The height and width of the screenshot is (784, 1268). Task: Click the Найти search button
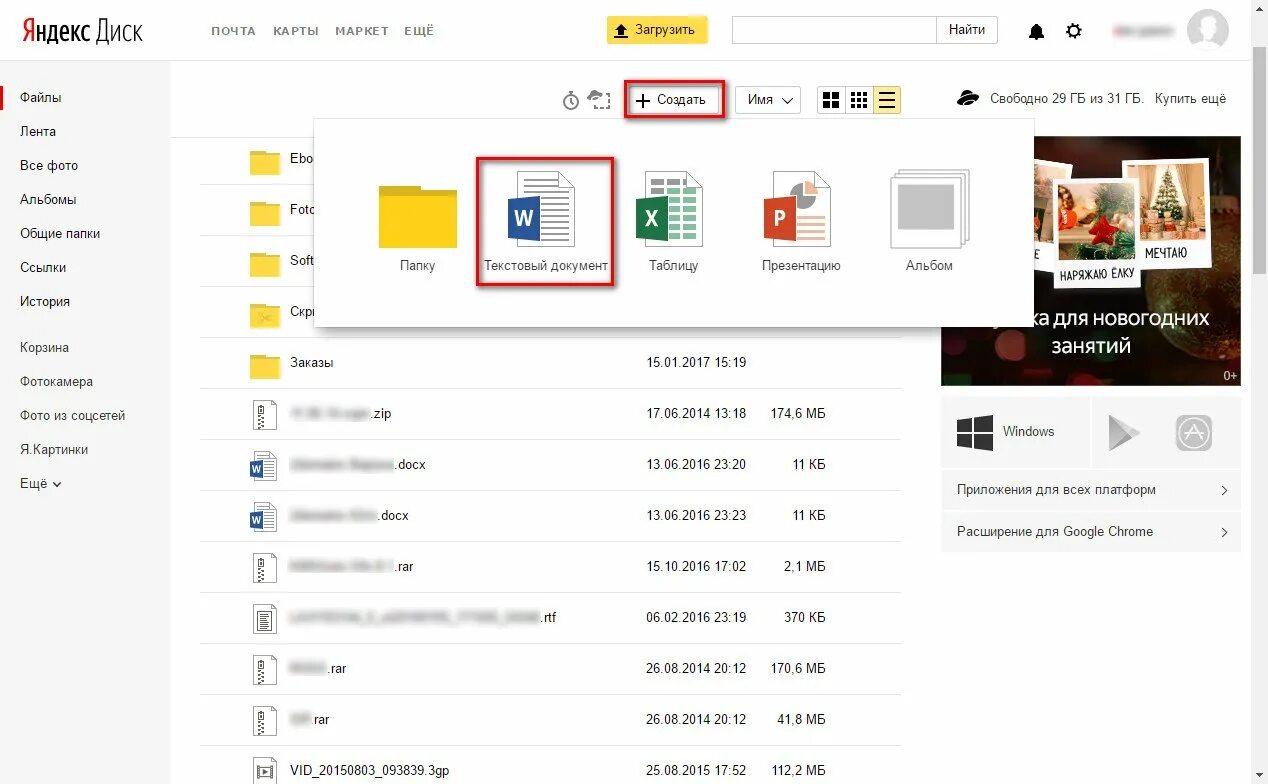click(967, 30)
